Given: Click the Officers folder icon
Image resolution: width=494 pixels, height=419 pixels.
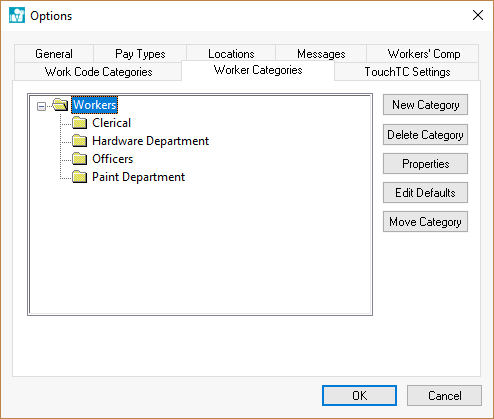Looking at the screenshot, I should pyautogui.click(x=80, y=159).
